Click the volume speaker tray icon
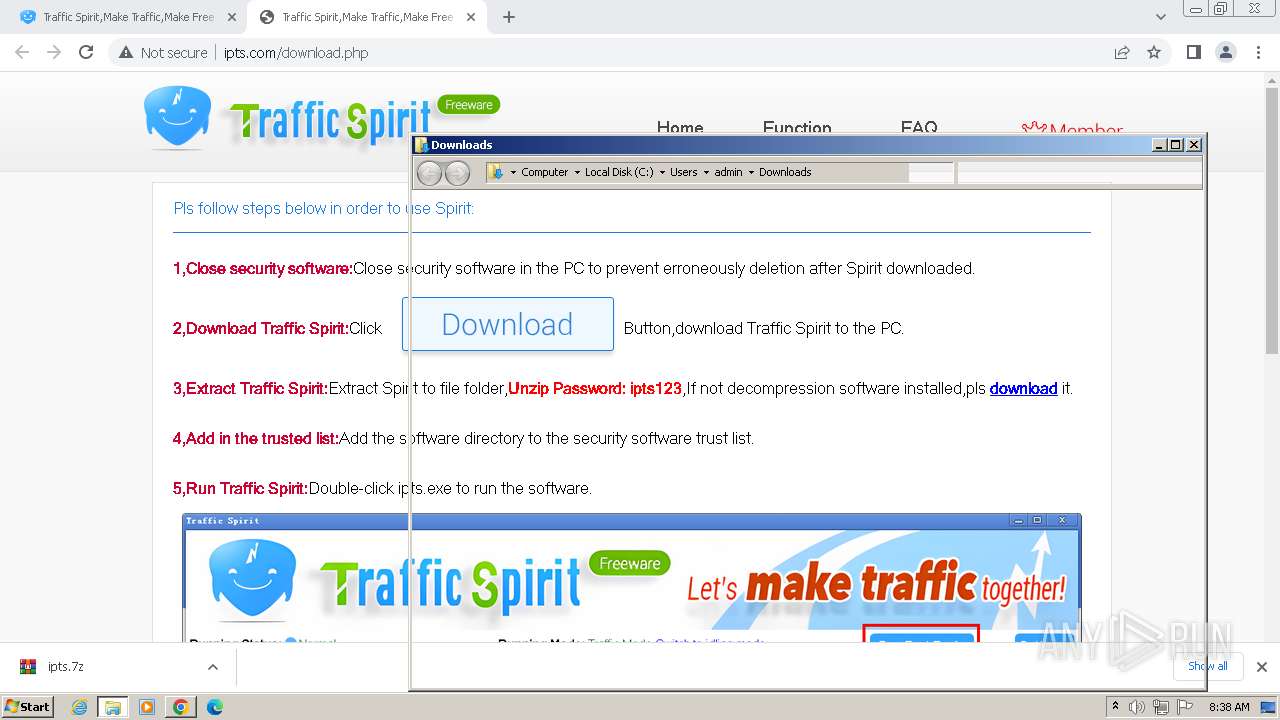 (1137, 707)
